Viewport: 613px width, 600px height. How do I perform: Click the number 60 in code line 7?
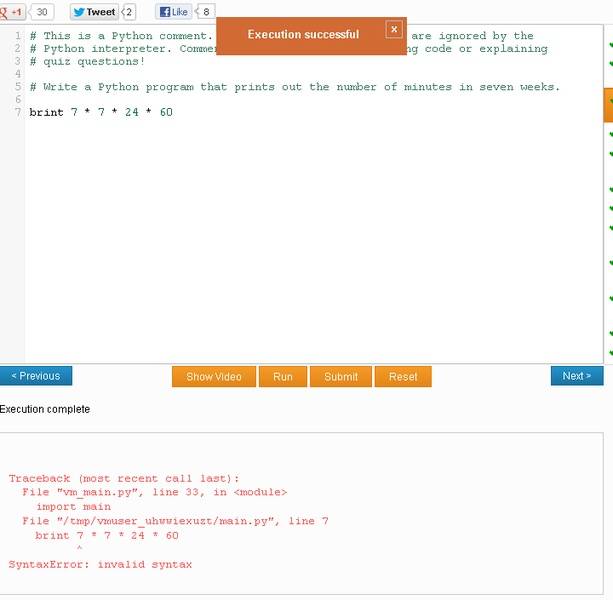tap(166, 112)
